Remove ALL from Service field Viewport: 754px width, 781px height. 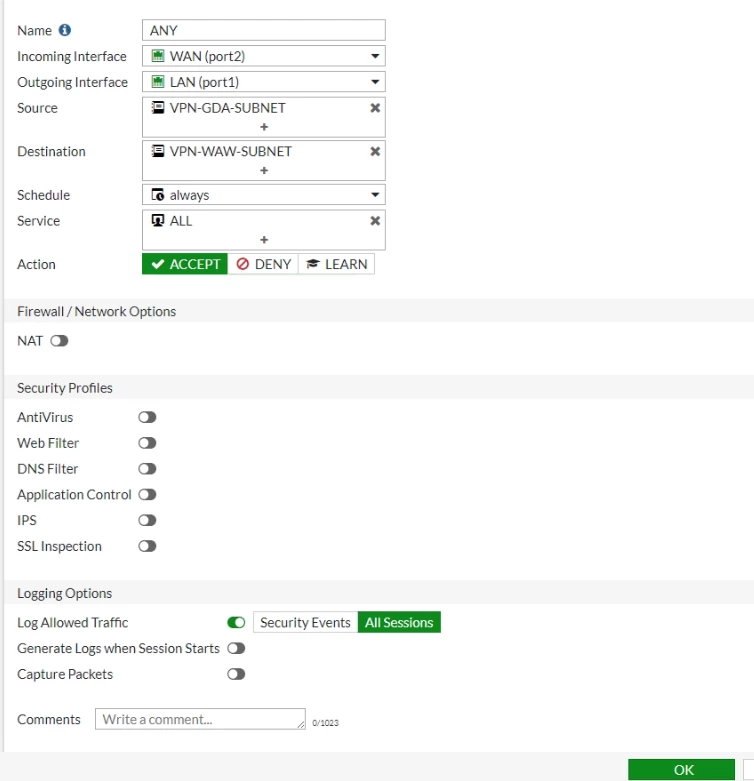tap(375, 220)
